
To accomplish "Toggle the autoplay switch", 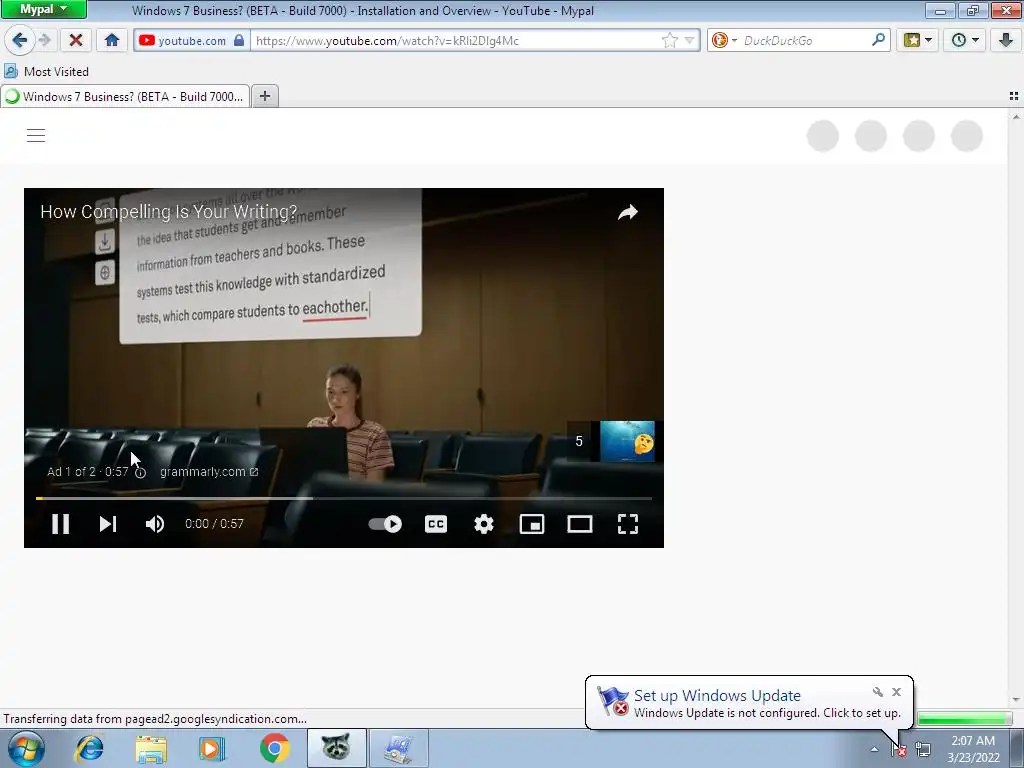I will [385, 524].
